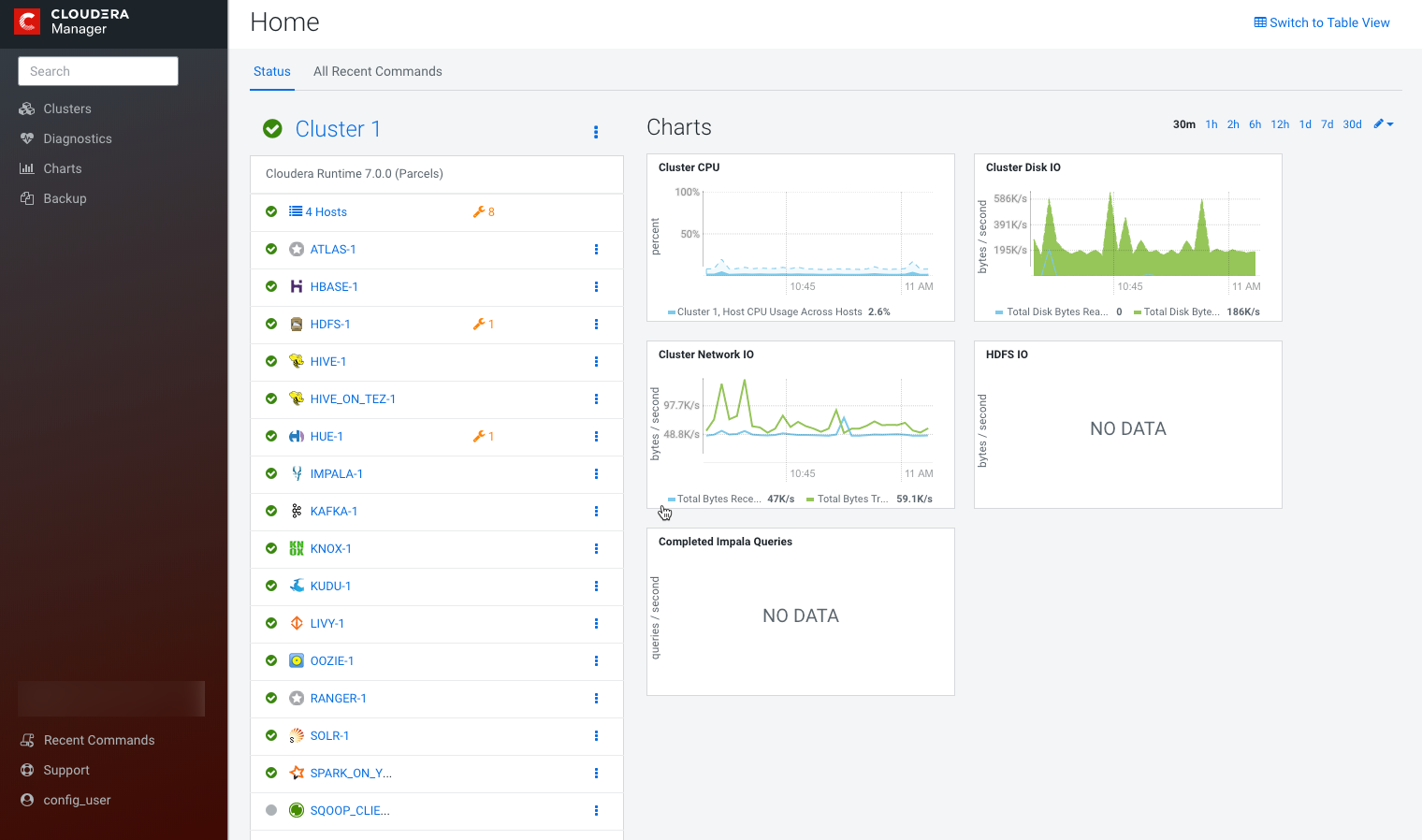Select the Status tab
1422x840 pixels.
[271, 71]
